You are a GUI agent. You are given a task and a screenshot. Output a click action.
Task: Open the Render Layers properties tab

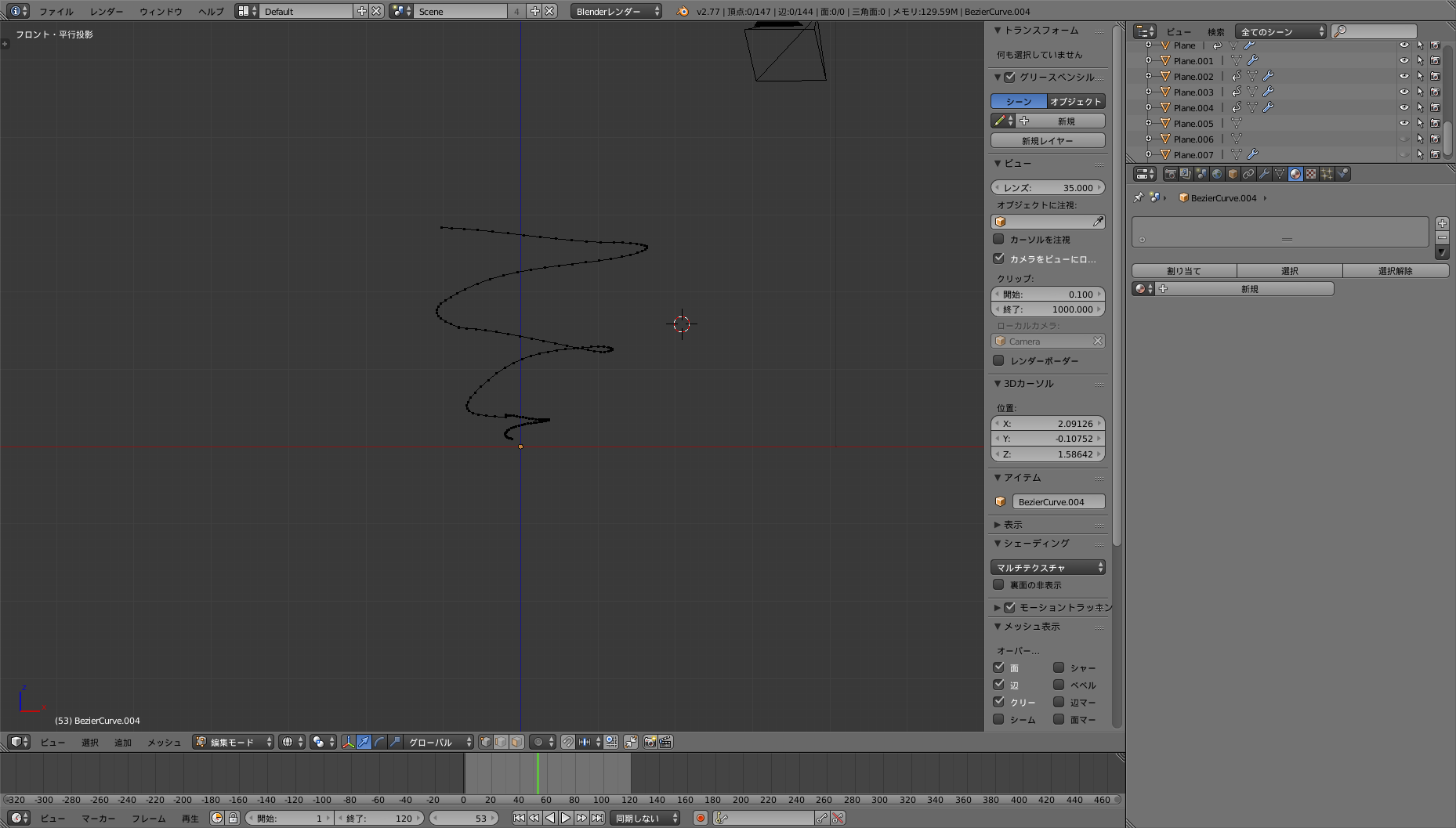click(x=1186, y=174)
